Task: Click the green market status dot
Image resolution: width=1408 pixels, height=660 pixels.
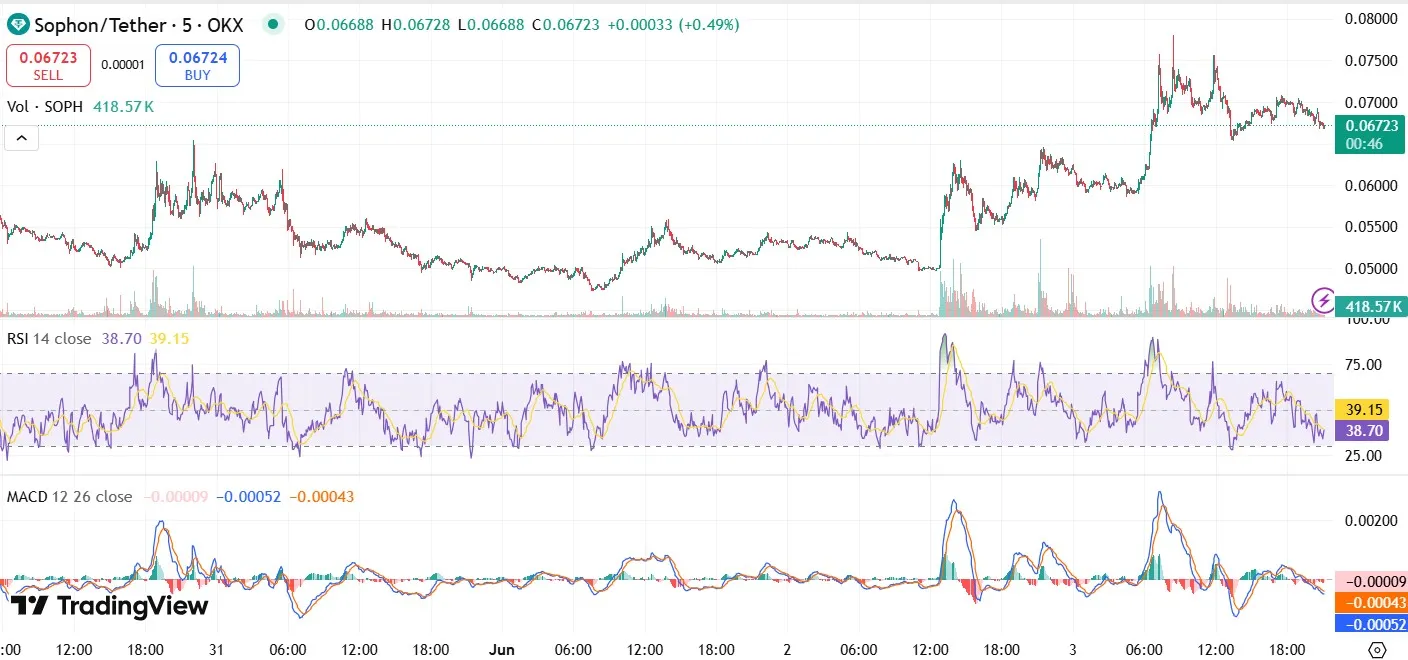Action: click(x=272, y=23)
